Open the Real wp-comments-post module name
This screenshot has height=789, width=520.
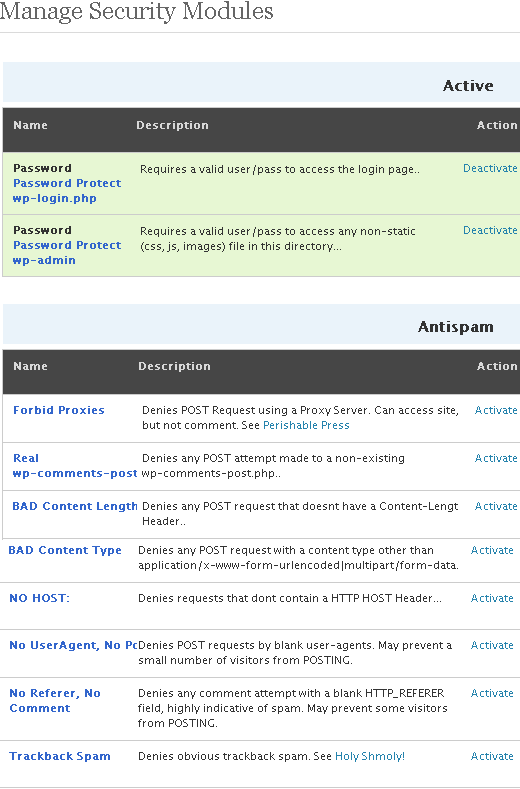coord(75,466)
